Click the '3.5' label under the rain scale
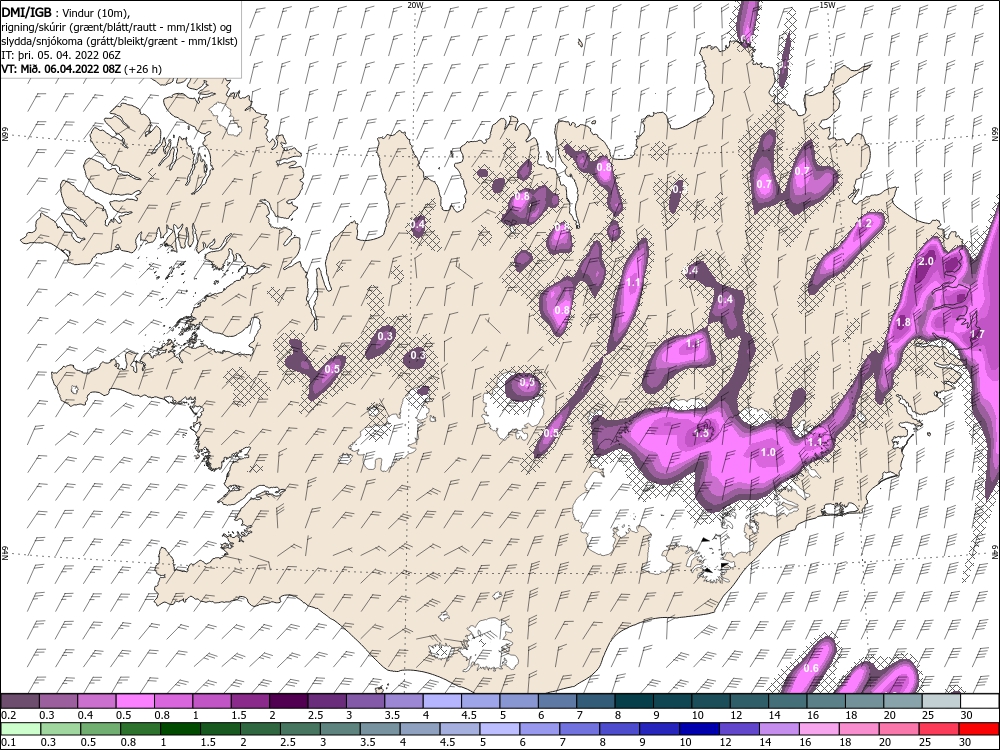Image resolution: width=1000 pixels, height=750 pixels. 367,742
